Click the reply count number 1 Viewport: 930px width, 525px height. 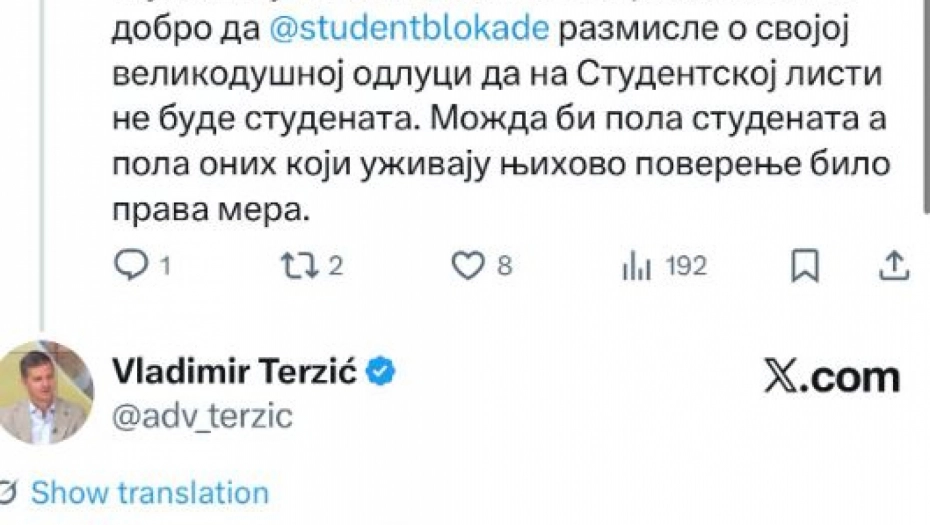click(x=166, y=266)
